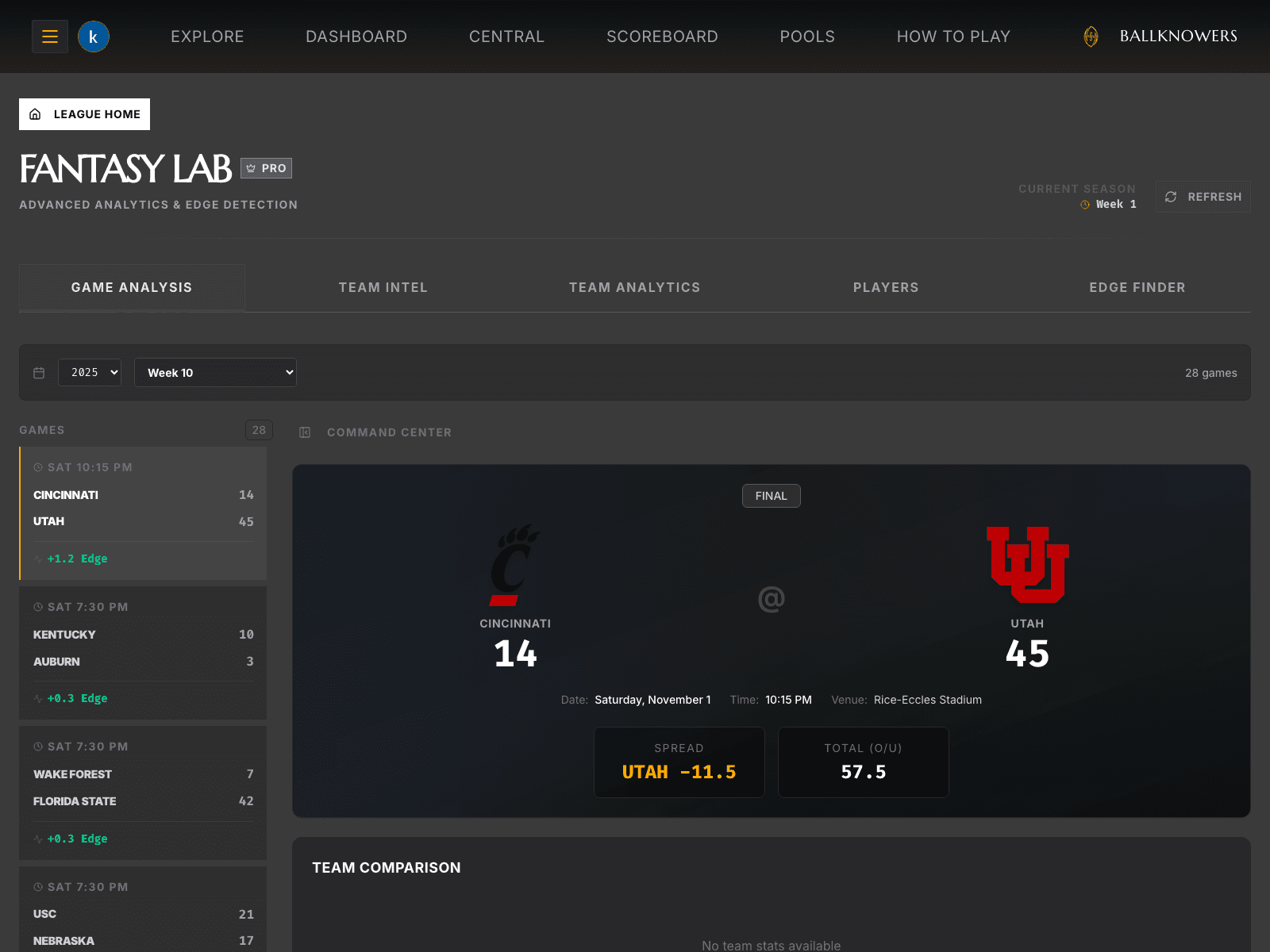The height and width of the screenshot is (952, 1270).
Task: Click the Utah Utes logo
Action: coord(1028,565)
